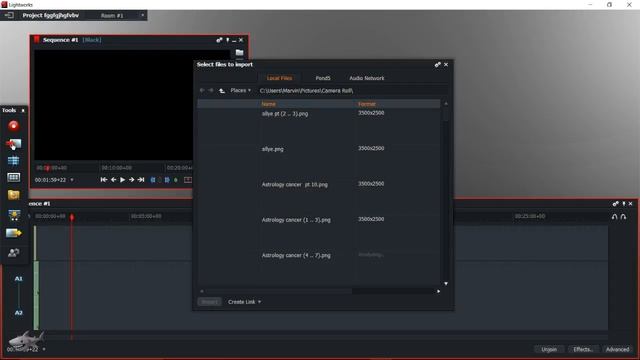Jump to end of Sequence #1
Viewport: 640px width, 360px height.
click(141, 180)
